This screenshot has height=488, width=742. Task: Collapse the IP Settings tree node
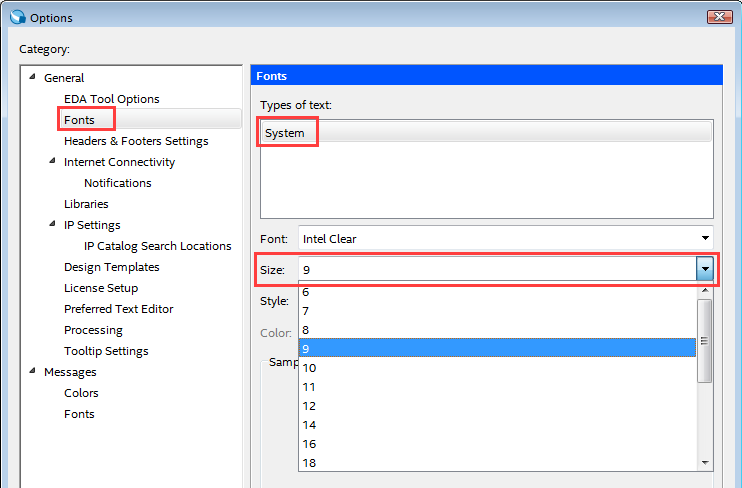(52, 225)
